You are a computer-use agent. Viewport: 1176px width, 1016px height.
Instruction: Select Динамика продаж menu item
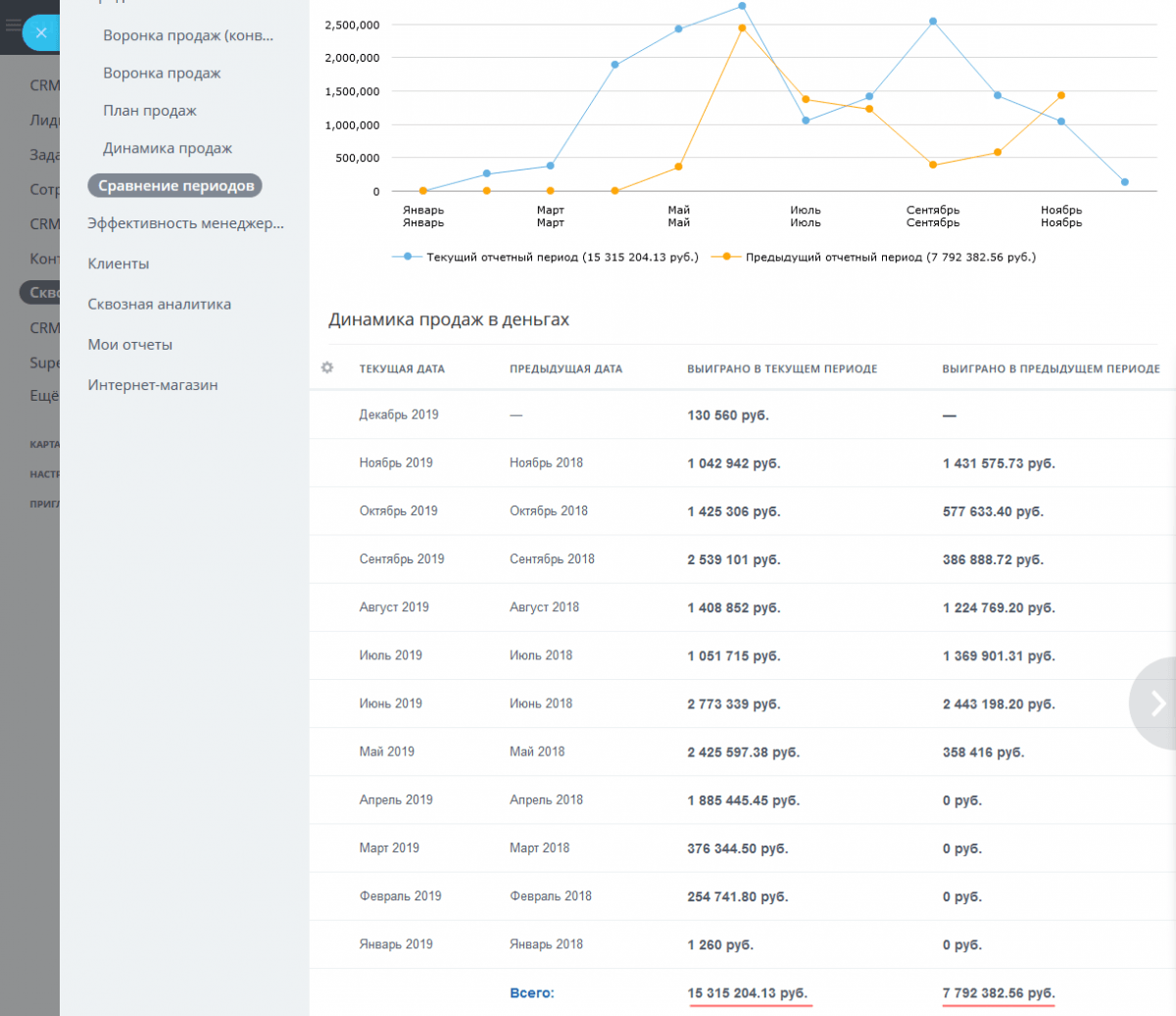pyautogui.click(x=168, y=148)
